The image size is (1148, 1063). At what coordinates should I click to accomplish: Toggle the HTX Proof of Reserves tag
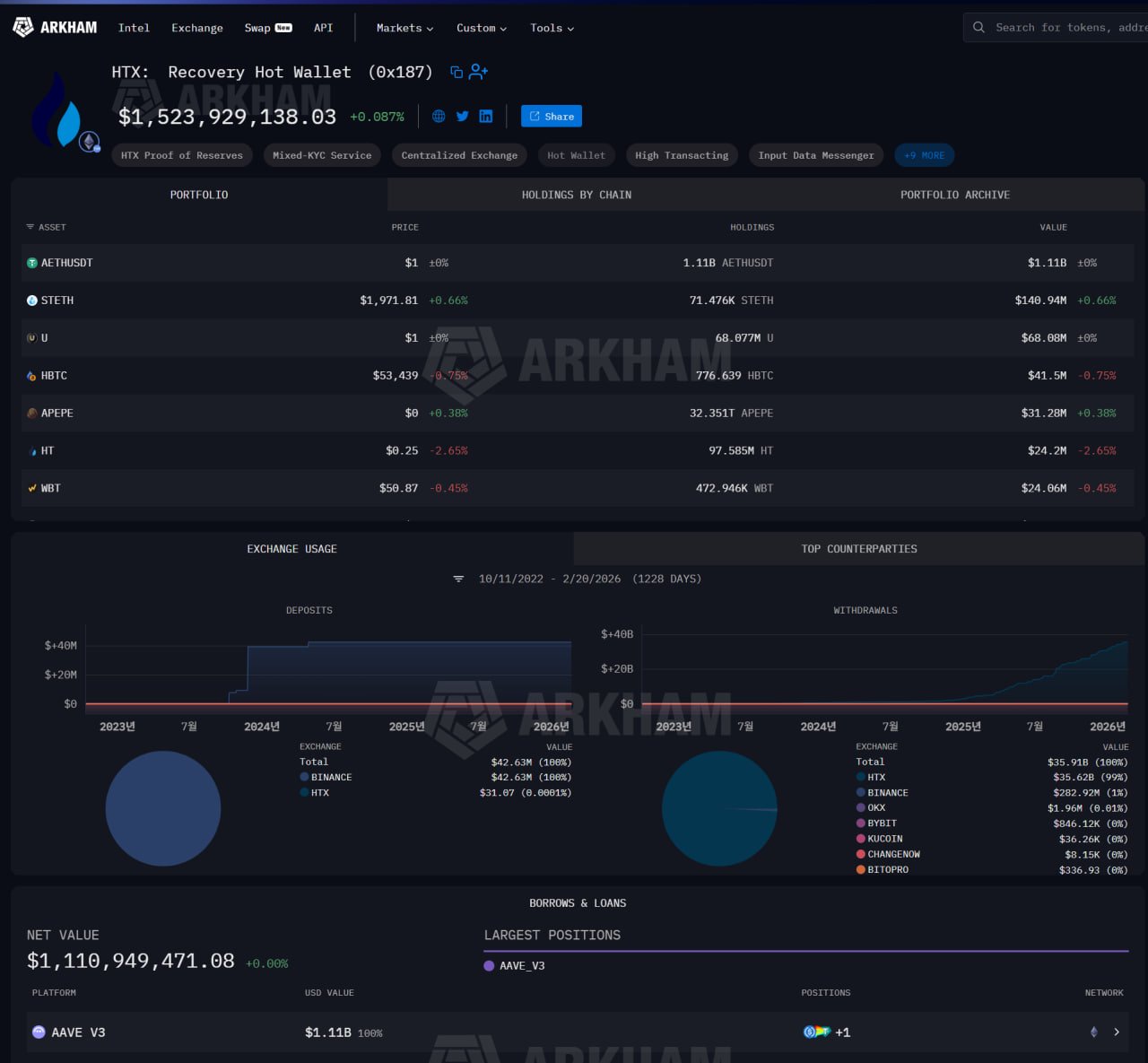[182, 155]
